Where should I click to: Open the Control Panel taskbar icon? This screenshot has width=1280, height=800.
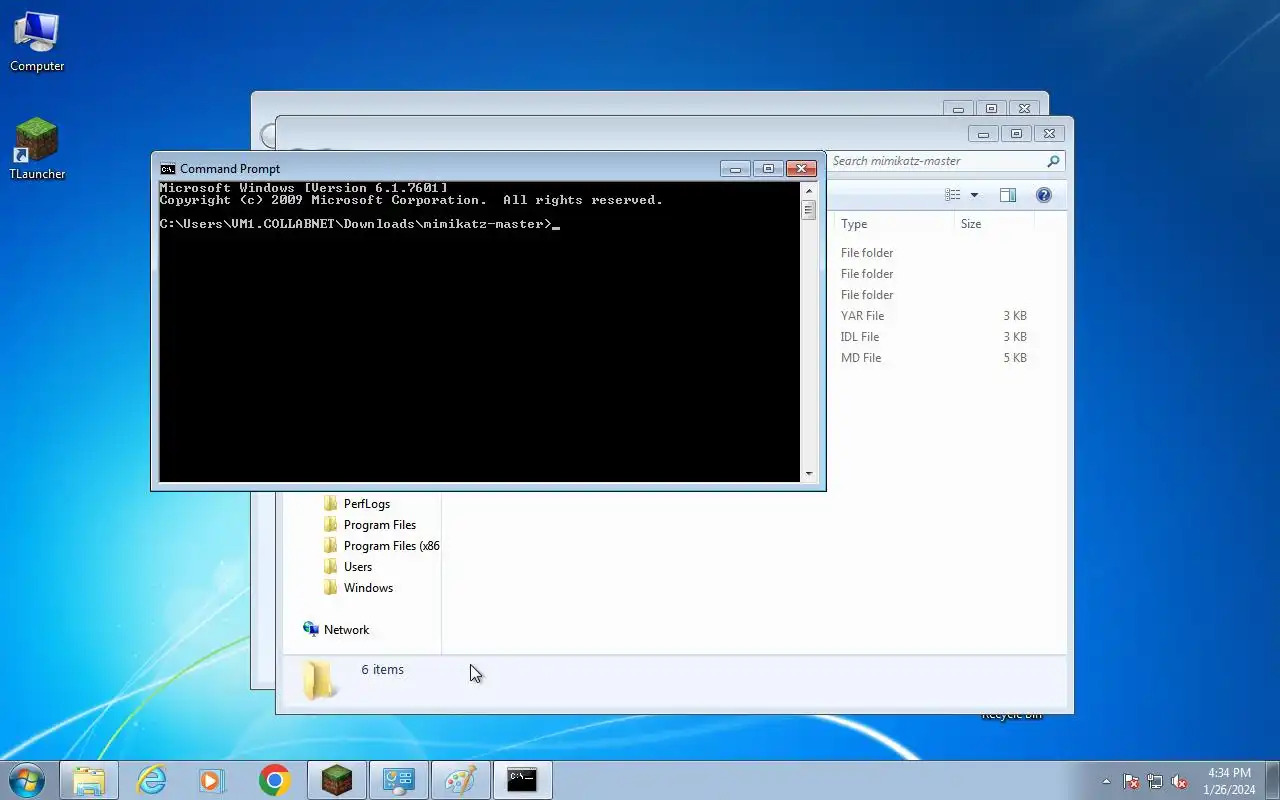(399, 780)
